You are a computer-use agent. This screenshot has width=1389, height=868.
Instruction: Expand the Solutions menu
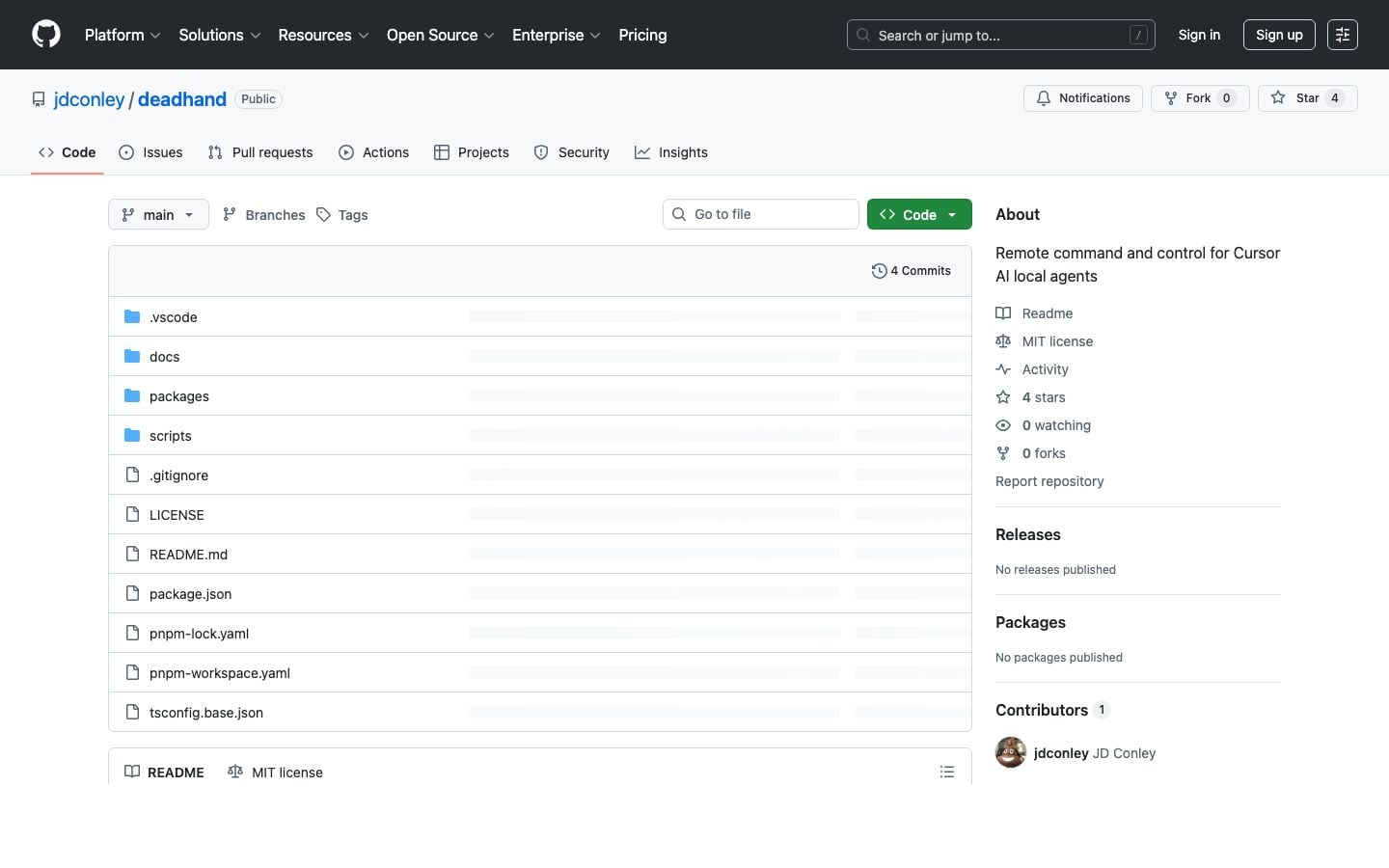click(219, 35)
